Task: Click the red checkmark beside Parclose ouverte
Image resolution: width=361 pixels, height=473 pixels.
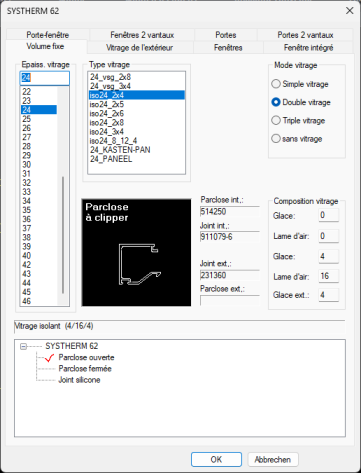Action: coord(49,358)
